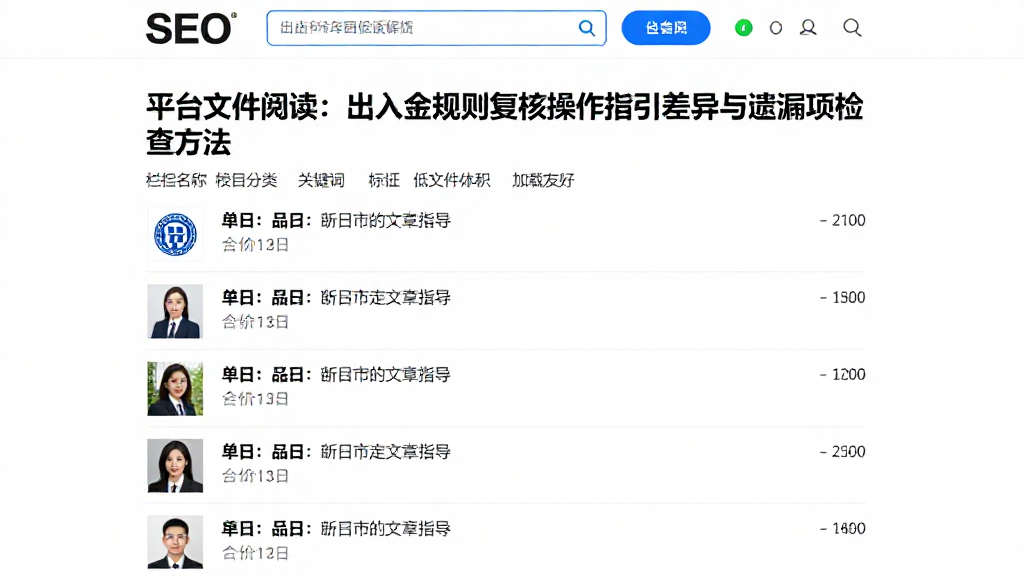The image size is (1024, 576).
Task: Open the male portrait thumbnail in the 1600 row
Action: coord(175,542)
